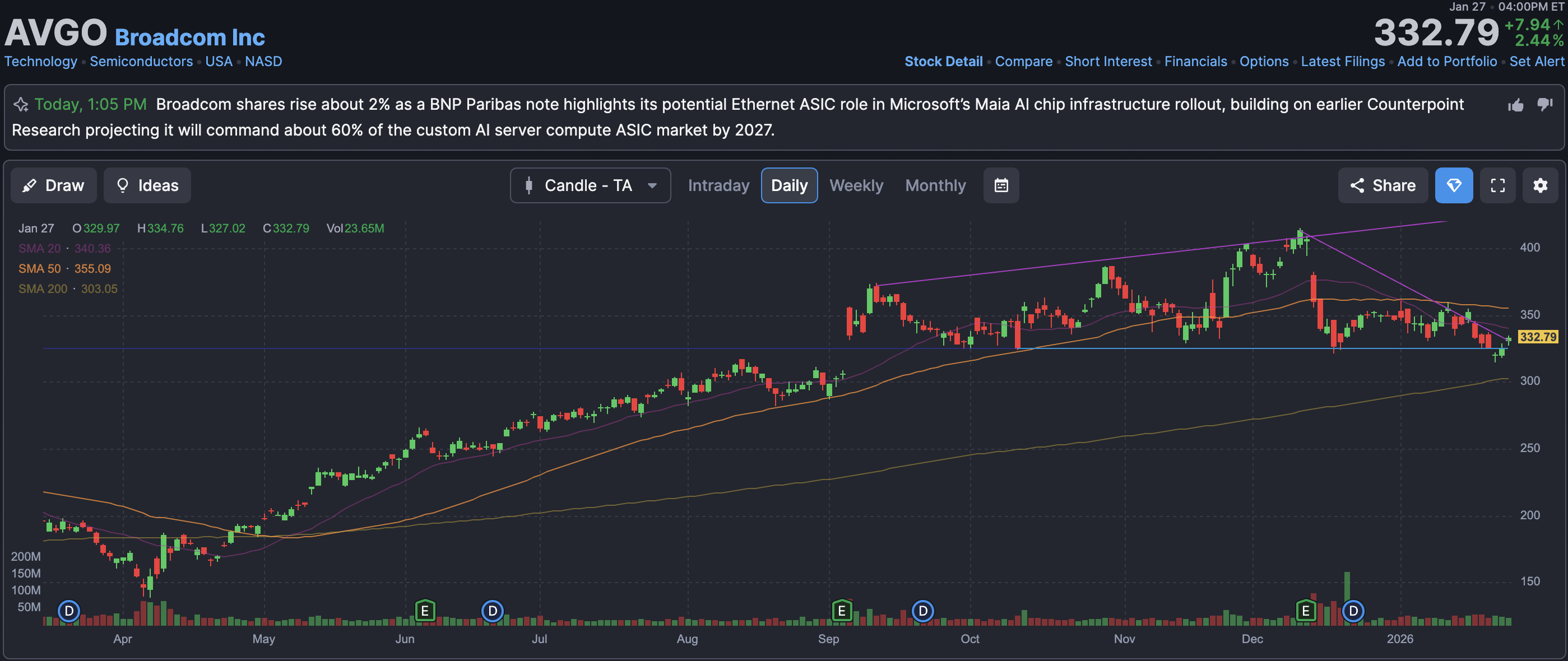This screenshot has width=1568, height=661.
Task: Click the thumbs up icon on news
Action: [x=1516, y=105]
